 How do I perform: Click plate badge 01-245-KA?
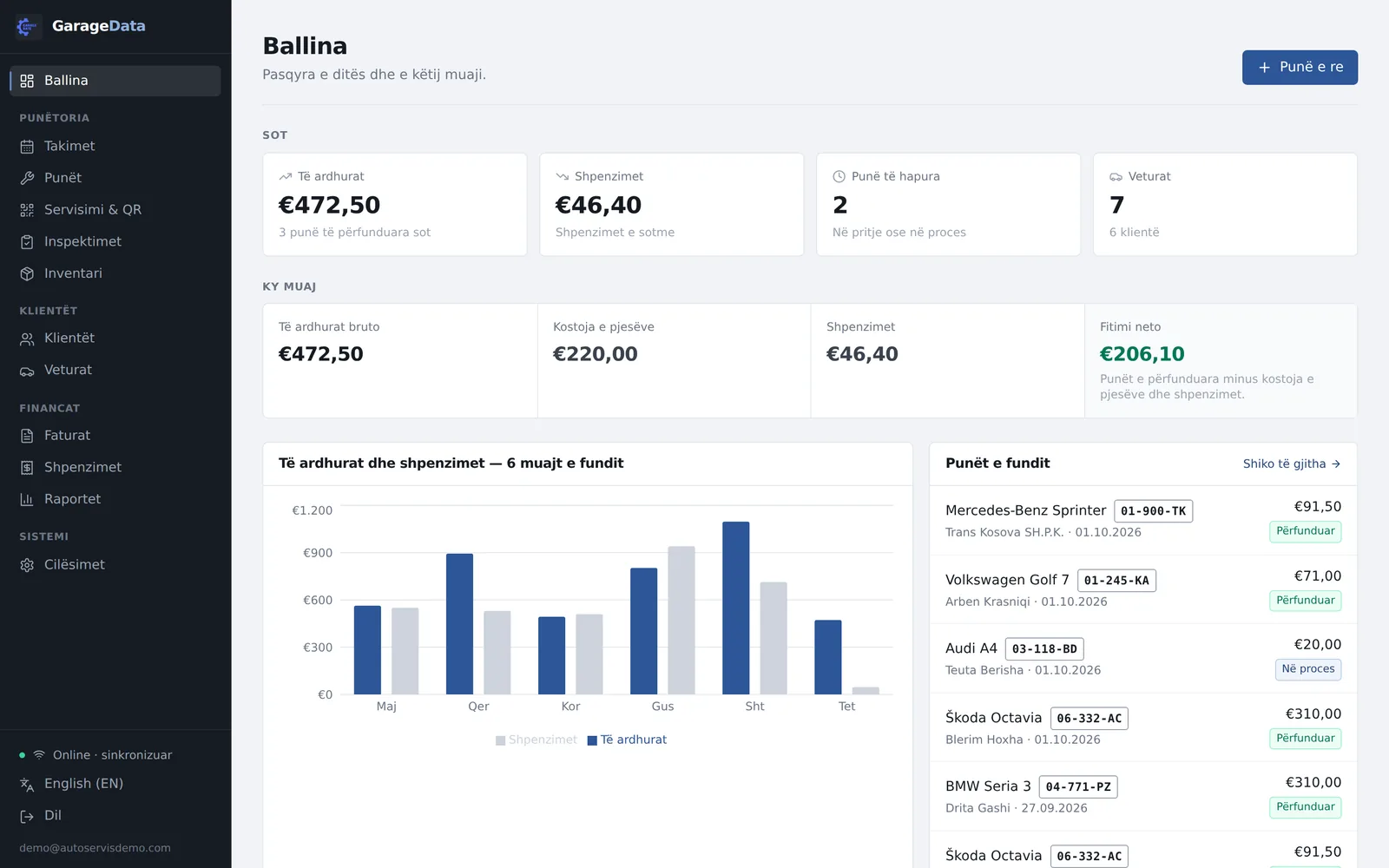pos(1116,581)
